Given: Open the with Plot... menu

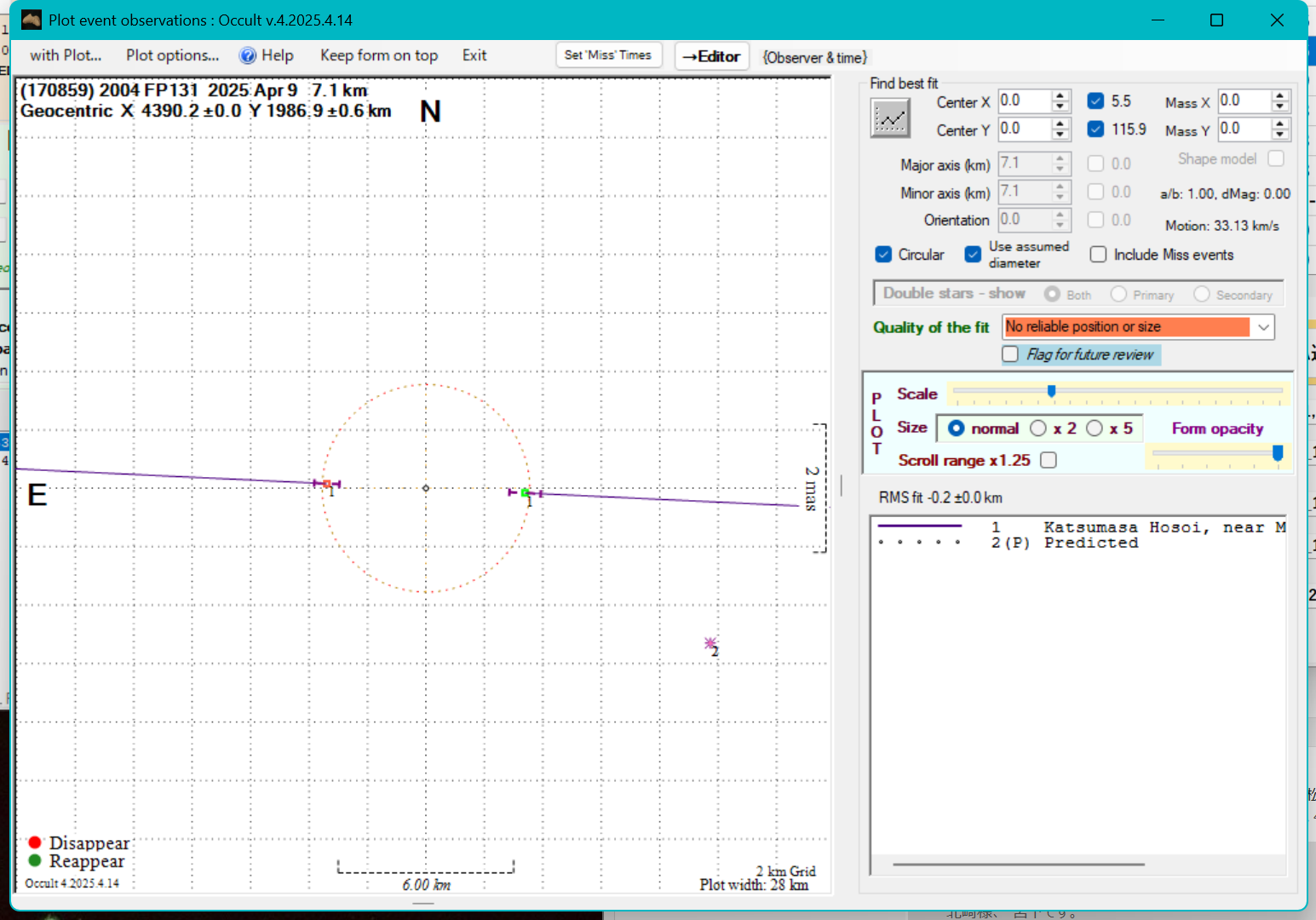Looking at the screenshot, I should (66, 55).
